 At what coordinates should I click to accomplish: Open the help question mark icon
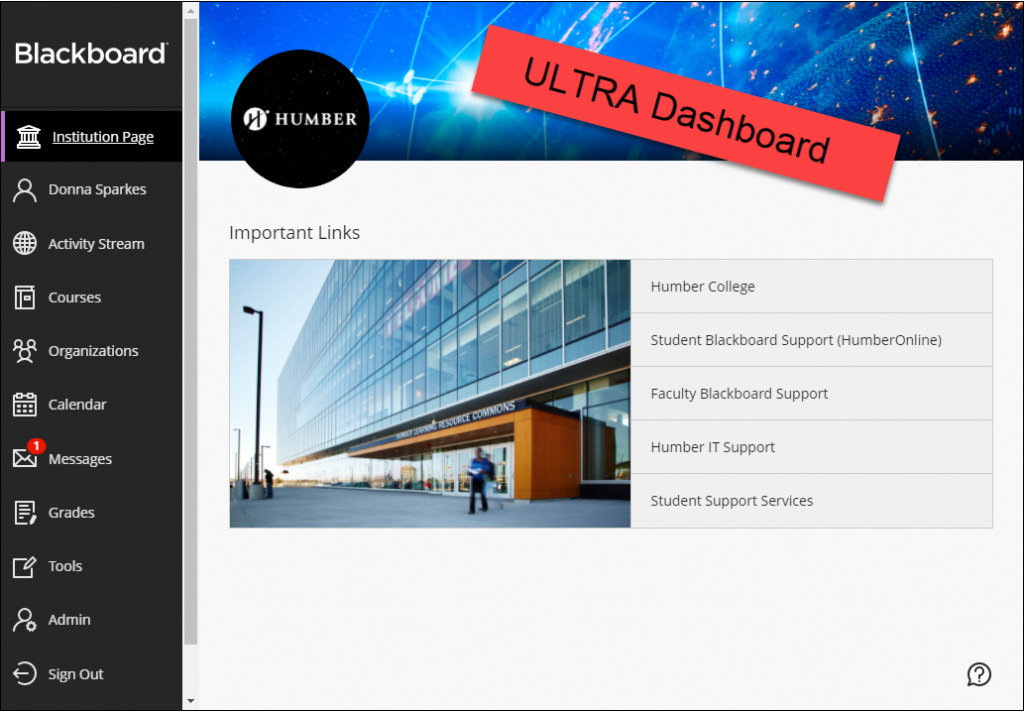coord(979,674)
